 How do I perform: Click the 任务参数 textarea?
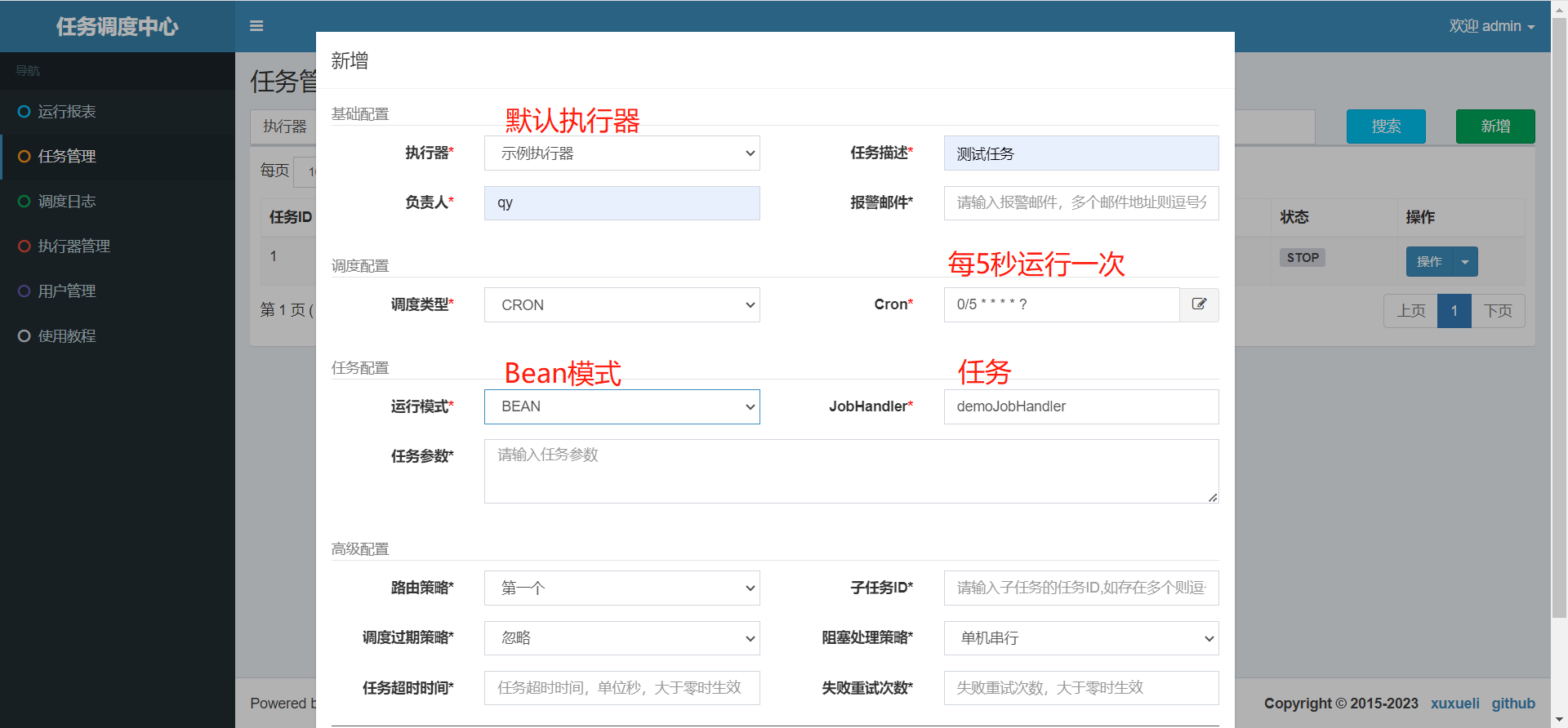852,472
